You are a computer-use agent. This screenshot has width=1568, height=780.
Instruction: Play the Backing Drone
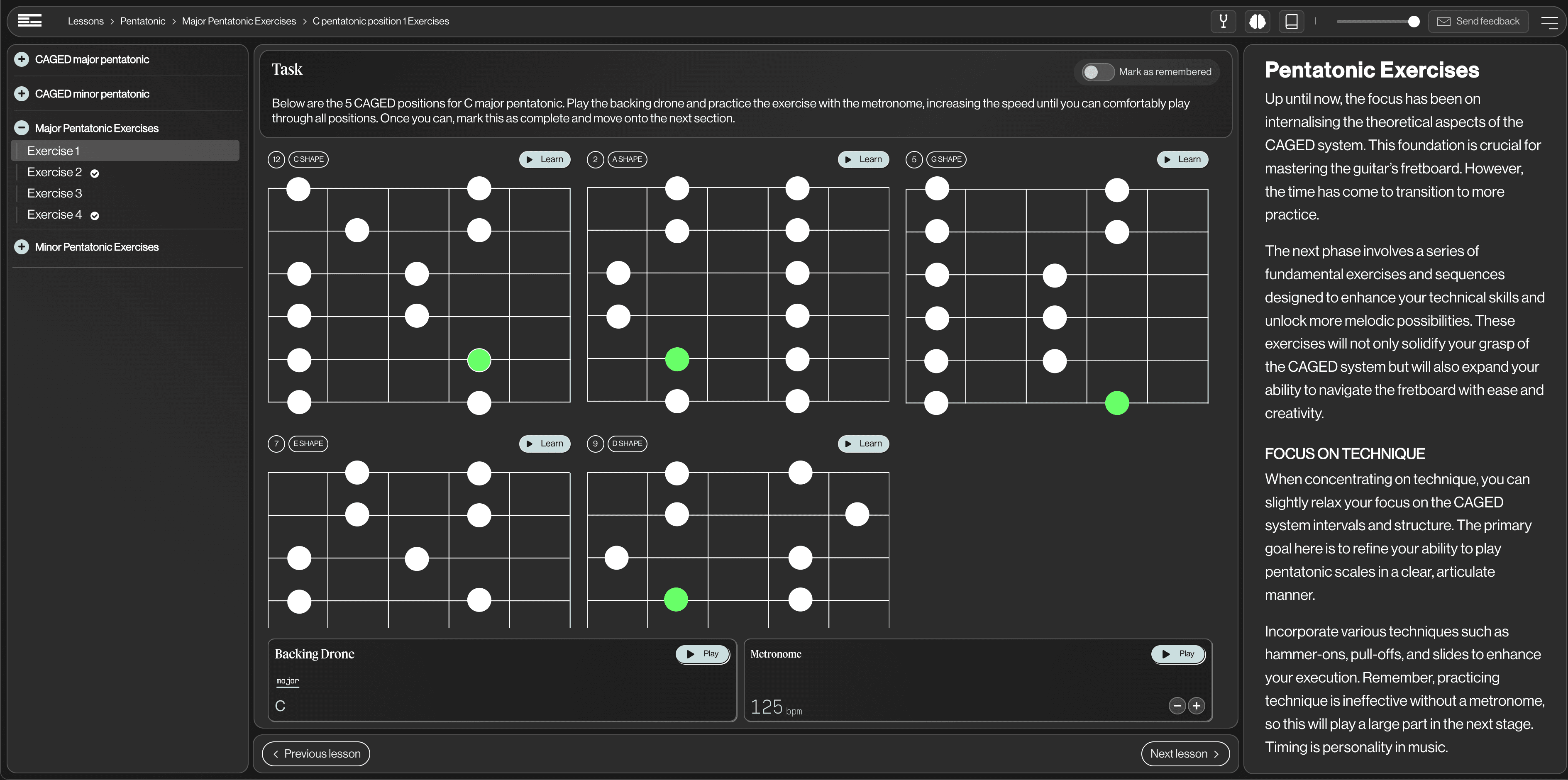point(702,654)
